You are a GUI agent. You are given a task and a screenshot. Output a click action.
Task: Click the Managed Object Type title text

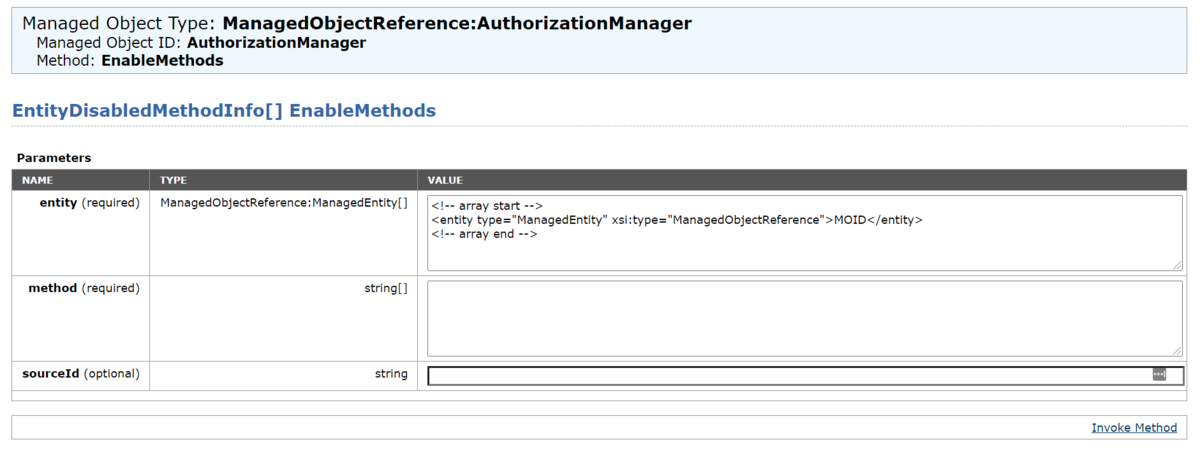tap(357, 23)
